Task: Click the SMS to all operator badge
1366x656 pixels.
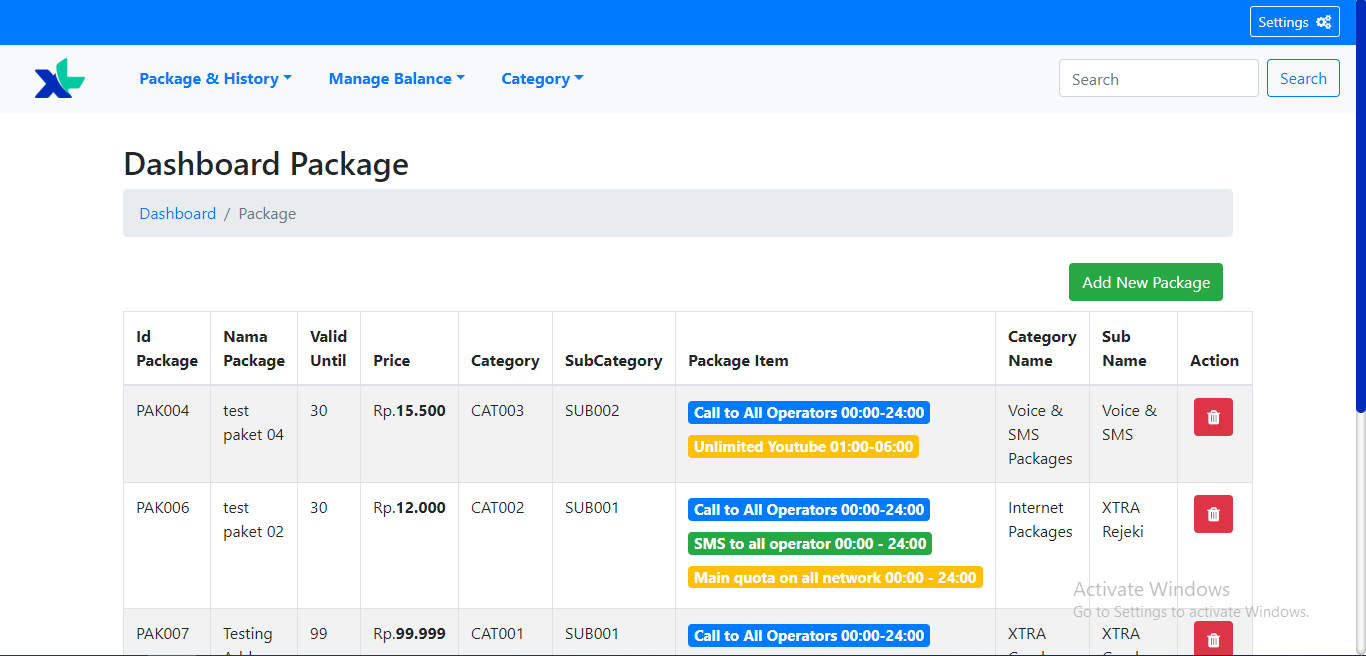Action: 810,544
